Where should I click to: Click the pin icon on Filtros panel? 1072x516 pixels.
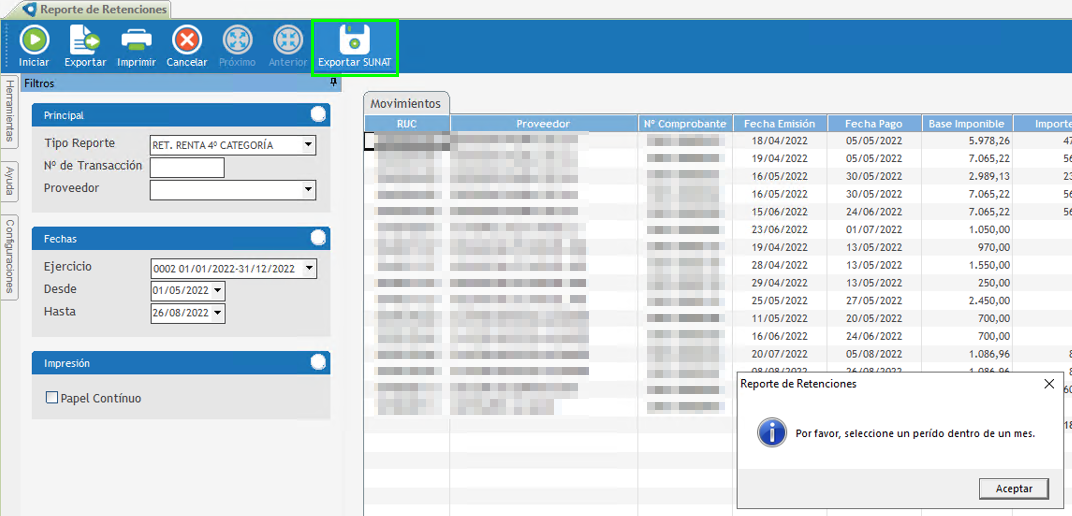(x=333, y=83)
